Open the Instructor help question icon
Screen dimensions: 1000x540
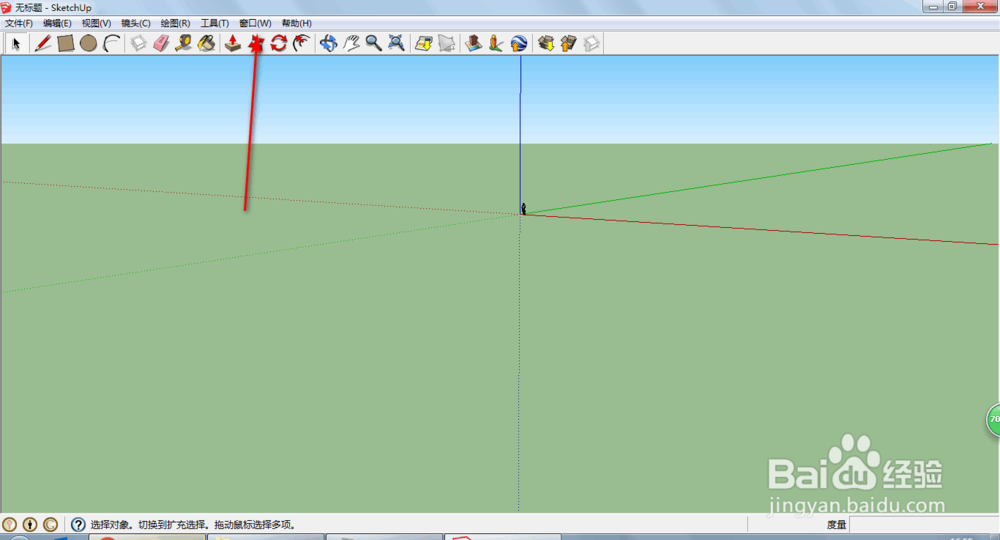pyautogui.click(x=78, y=525)
